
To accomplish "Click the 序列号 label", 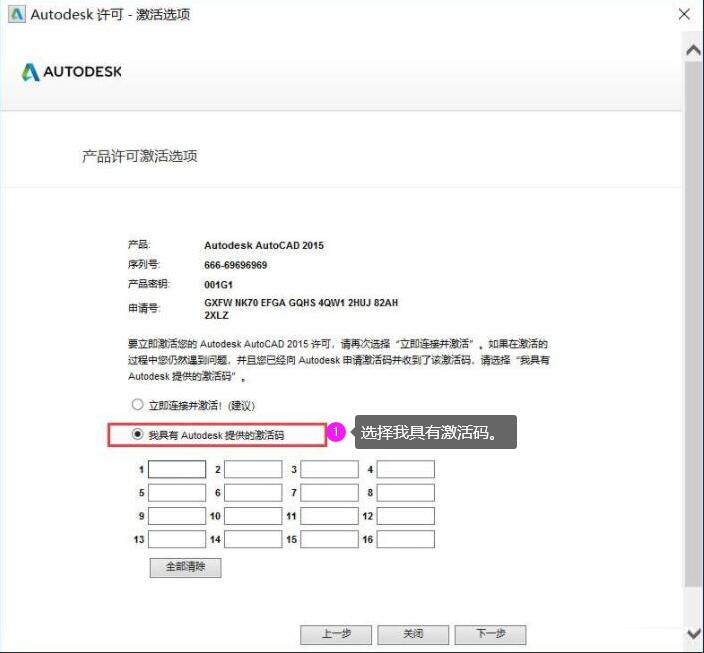I will tap(144, 264).
